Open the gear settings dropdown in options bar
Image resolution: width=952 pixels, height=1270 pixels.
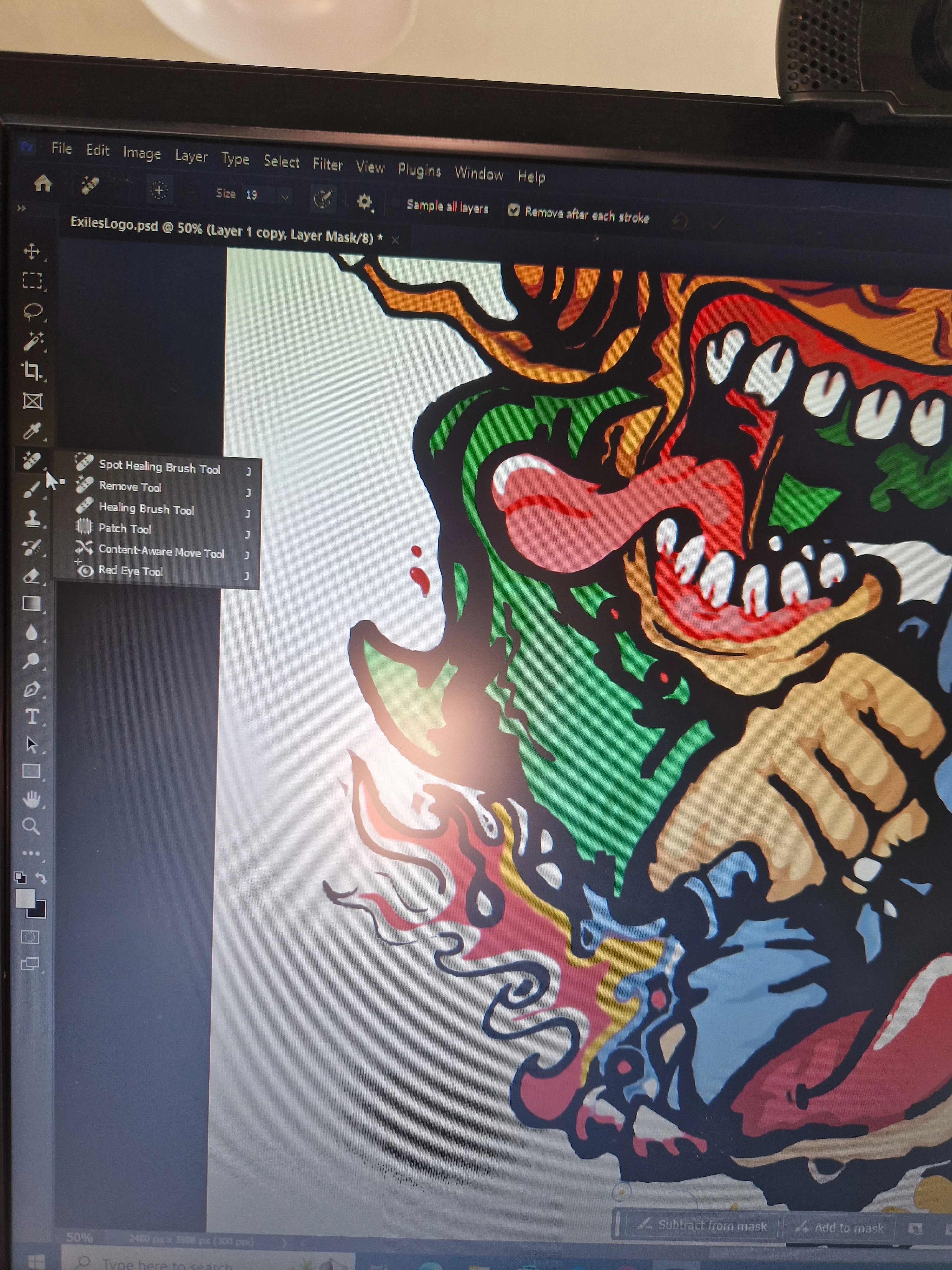coord(364,202)
